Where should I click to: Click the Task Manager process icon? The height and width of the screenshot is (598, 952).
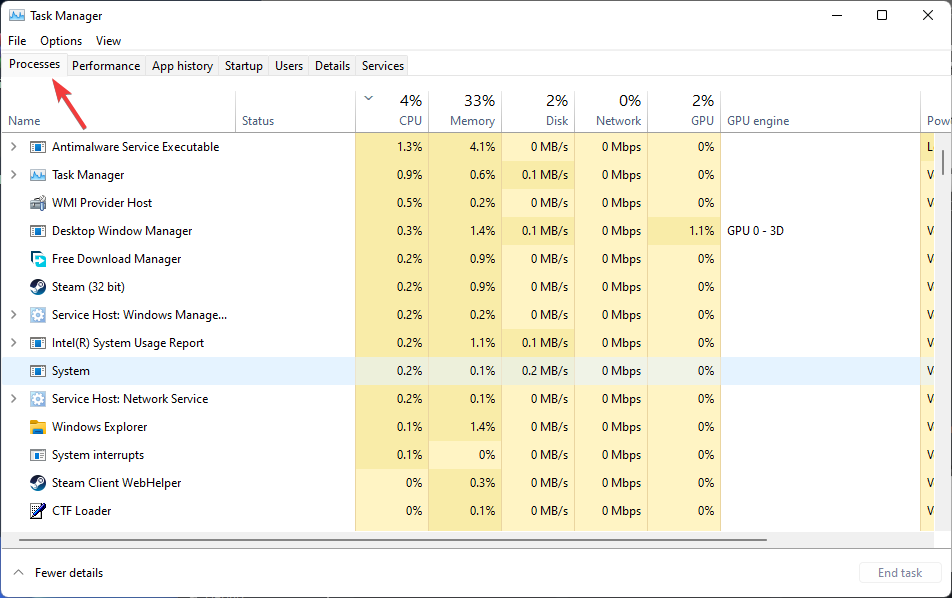(x=38, y=175)
